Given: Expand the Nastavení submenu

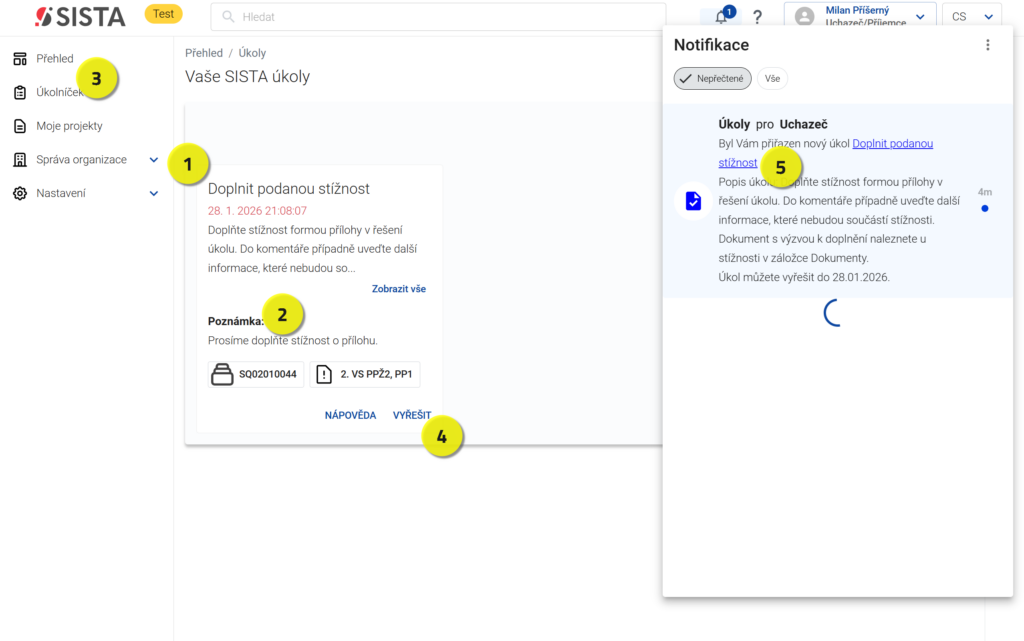Looking at the screenshot, I should (x=153, y=193).
